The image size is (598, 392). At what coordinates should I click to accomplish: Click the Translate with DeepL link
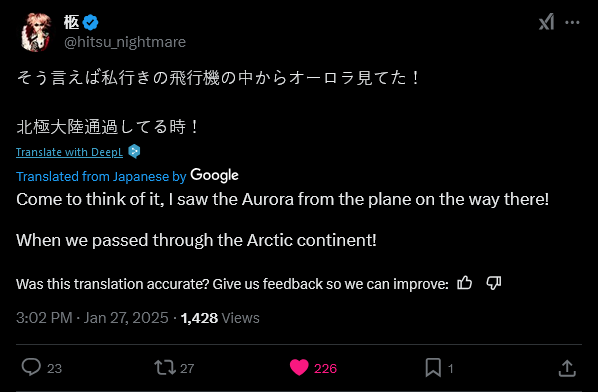[69, 152]
